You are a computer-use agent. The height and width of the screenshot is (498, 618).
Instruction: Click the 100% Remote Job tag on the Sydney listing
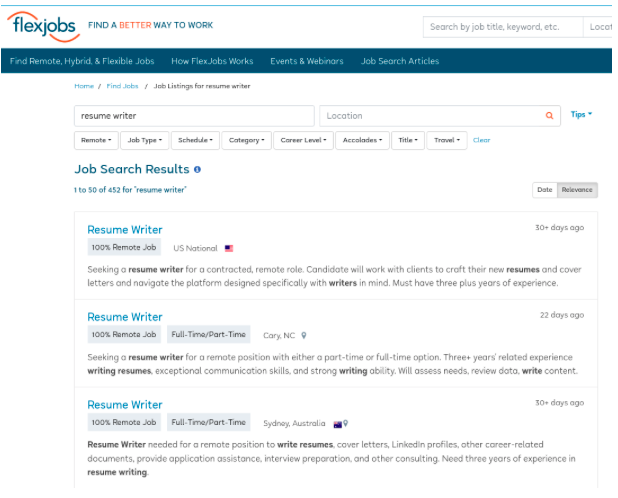point(124,422)
